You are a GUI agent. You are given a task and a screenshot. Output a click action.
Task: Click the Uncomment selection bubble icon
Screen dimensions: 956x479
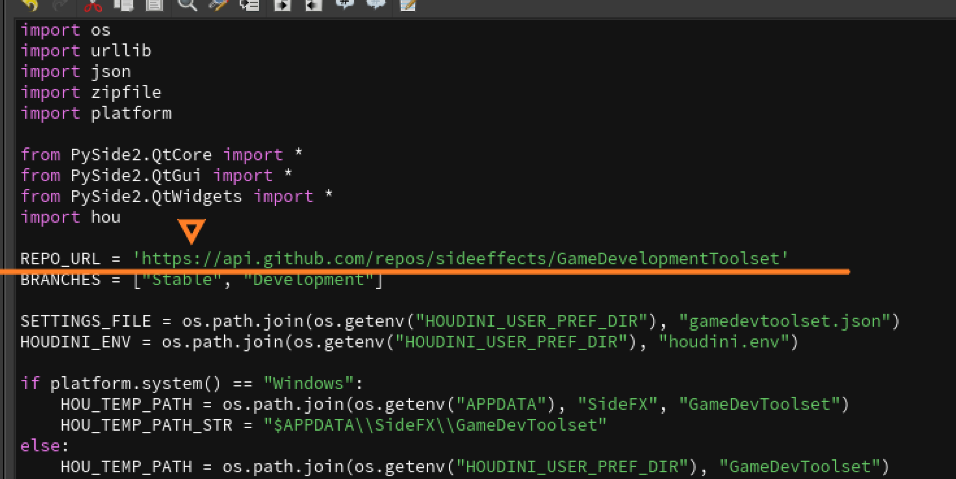pos(376,5)
